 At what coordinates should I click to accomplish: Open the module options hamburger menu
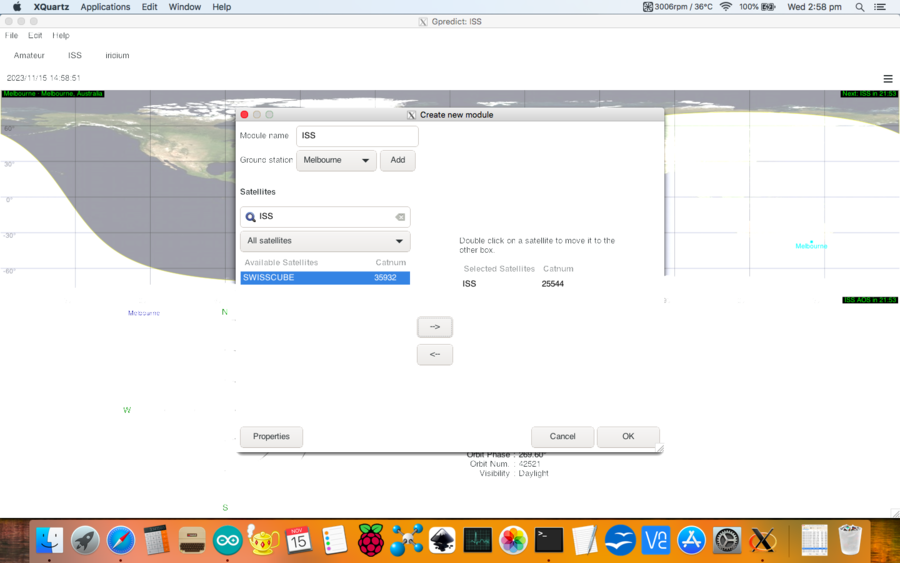887,78
